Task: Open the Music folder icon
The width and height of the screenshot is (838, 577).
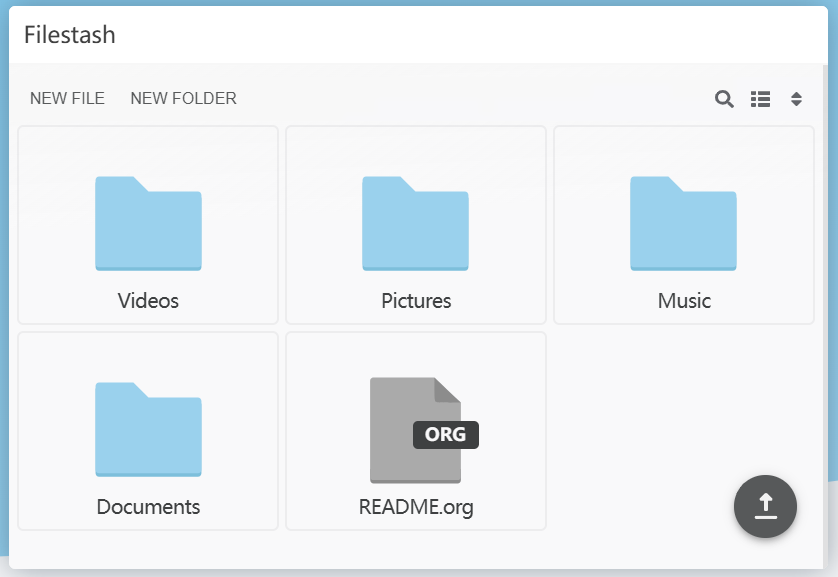Action: click(x=683, y=224)
